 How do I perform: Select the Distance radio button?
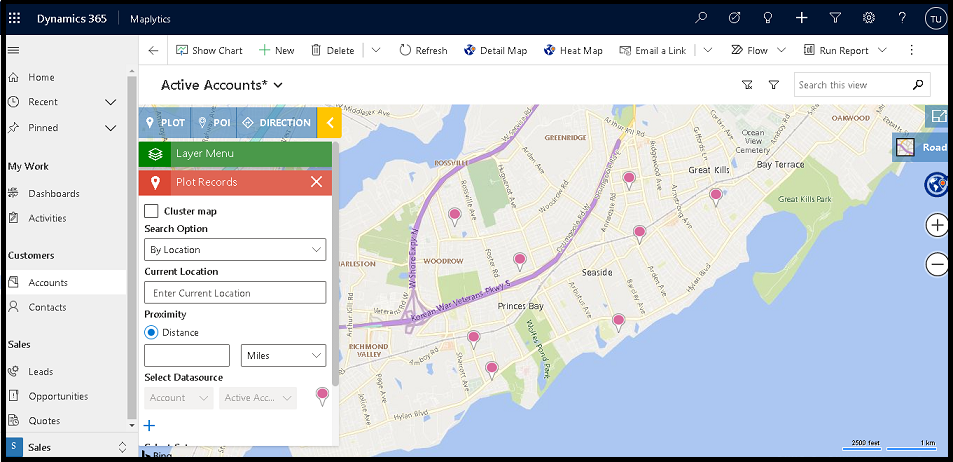pyautogui.click(x=151, y=332)
